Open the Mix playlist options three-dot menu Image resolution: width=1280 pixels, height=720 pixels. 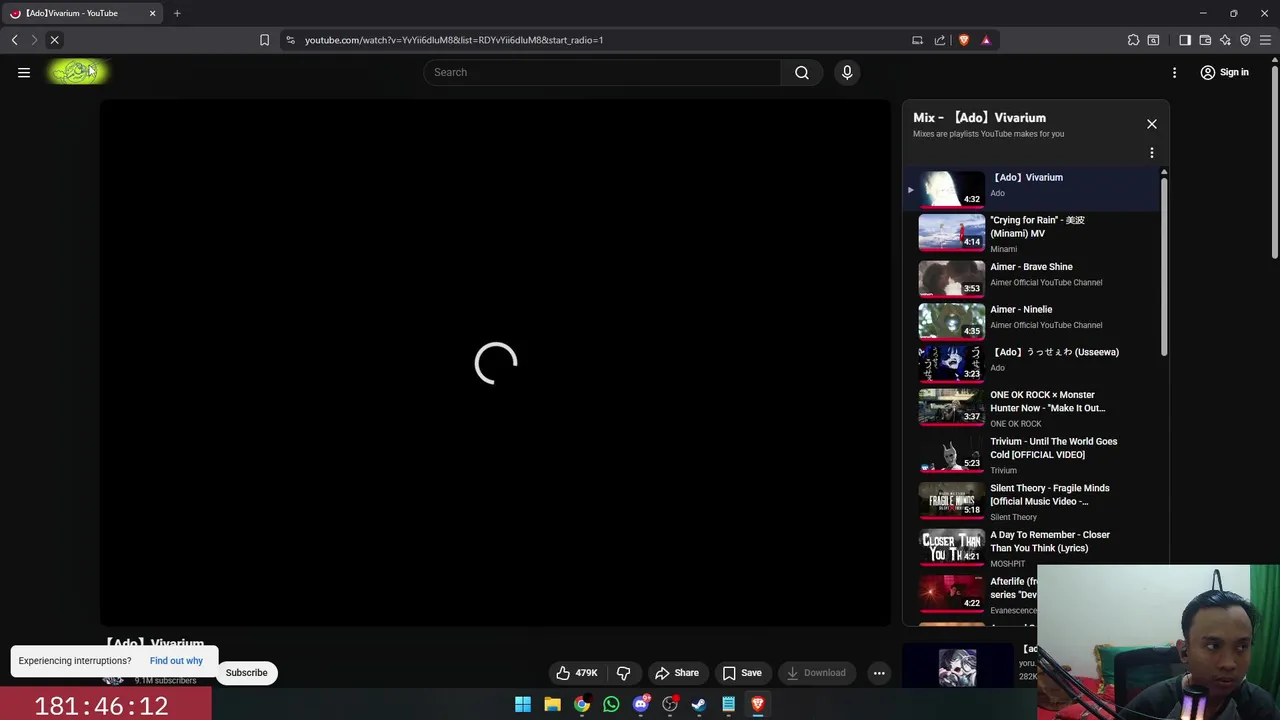(x=1152, y=153)
